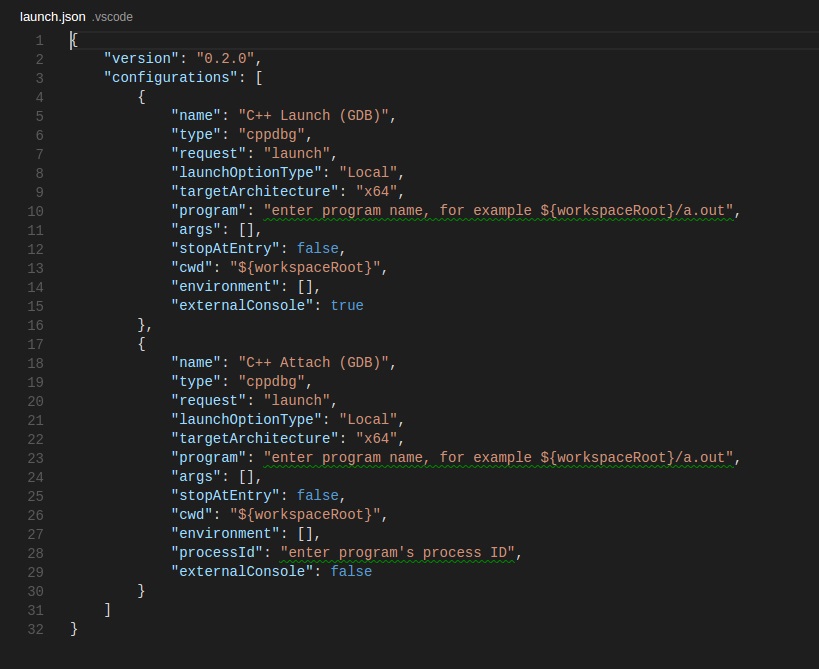Click the "Local" value on line 21
Viewport: 819px width, 669px height.
(368, 420)
